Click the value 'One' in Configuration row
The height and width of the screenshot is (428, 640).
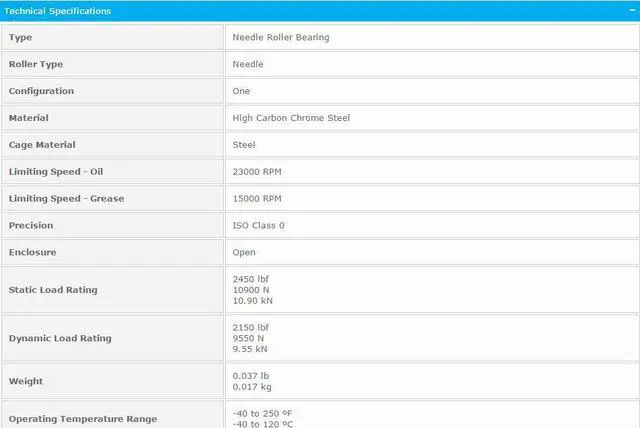241,91
